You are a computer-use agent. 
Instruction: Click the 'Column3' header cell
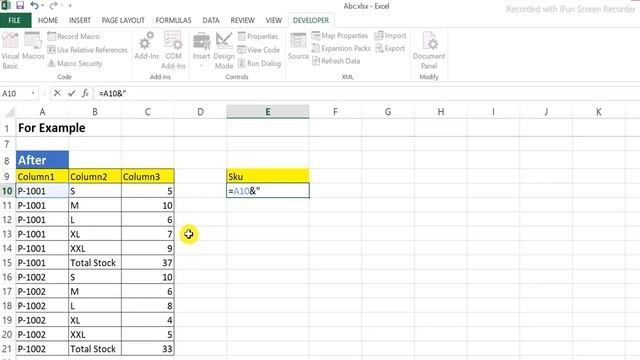(x=148, y=176)
